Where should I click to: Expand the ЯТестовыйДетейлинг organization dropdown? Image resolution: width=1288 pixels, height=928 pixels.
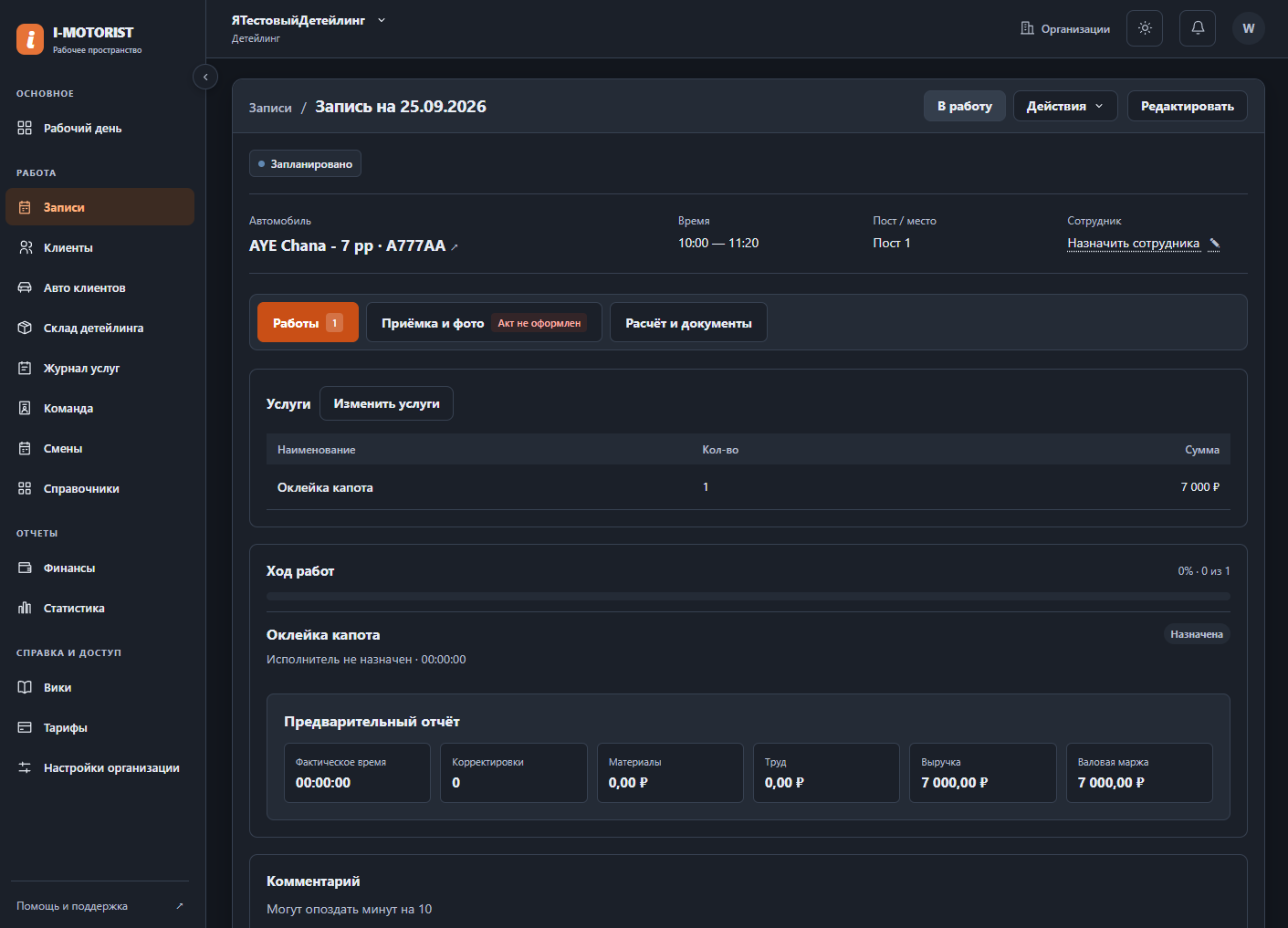[309, 20]
